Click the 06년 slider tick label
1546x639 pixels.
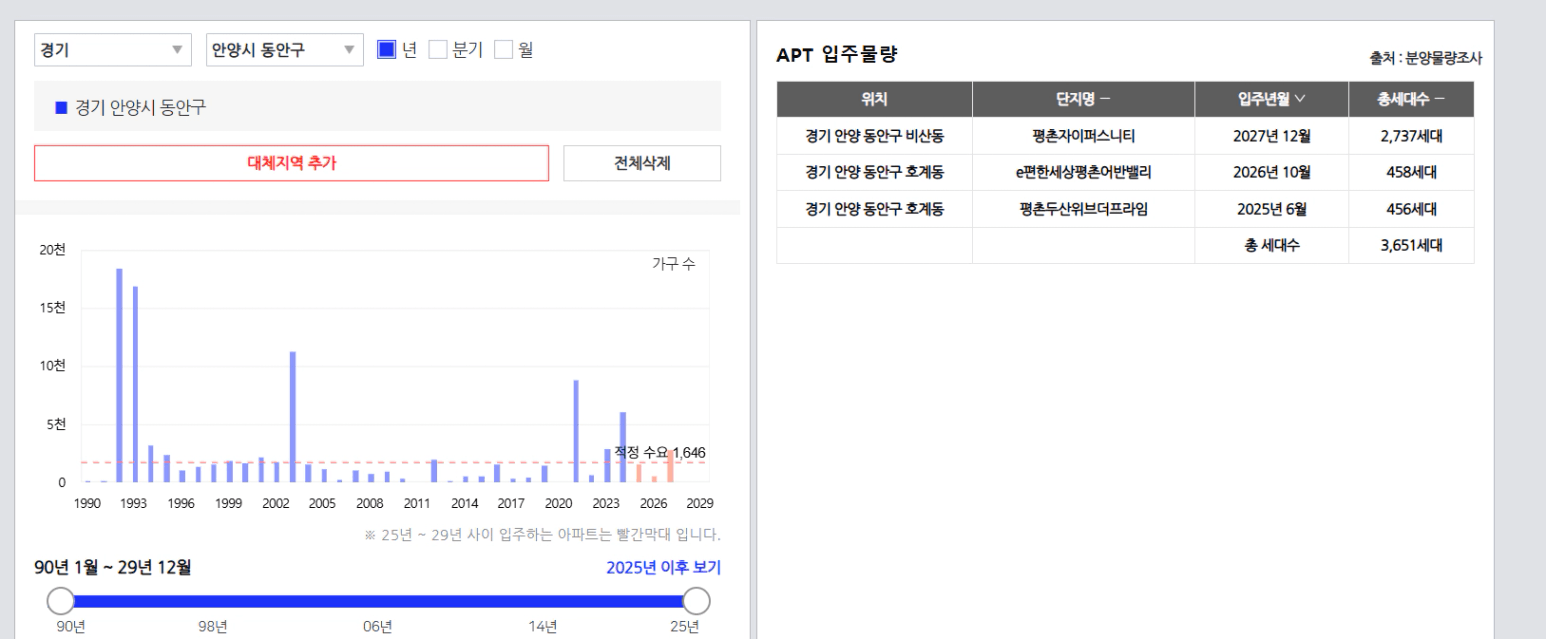pos(377,627)
